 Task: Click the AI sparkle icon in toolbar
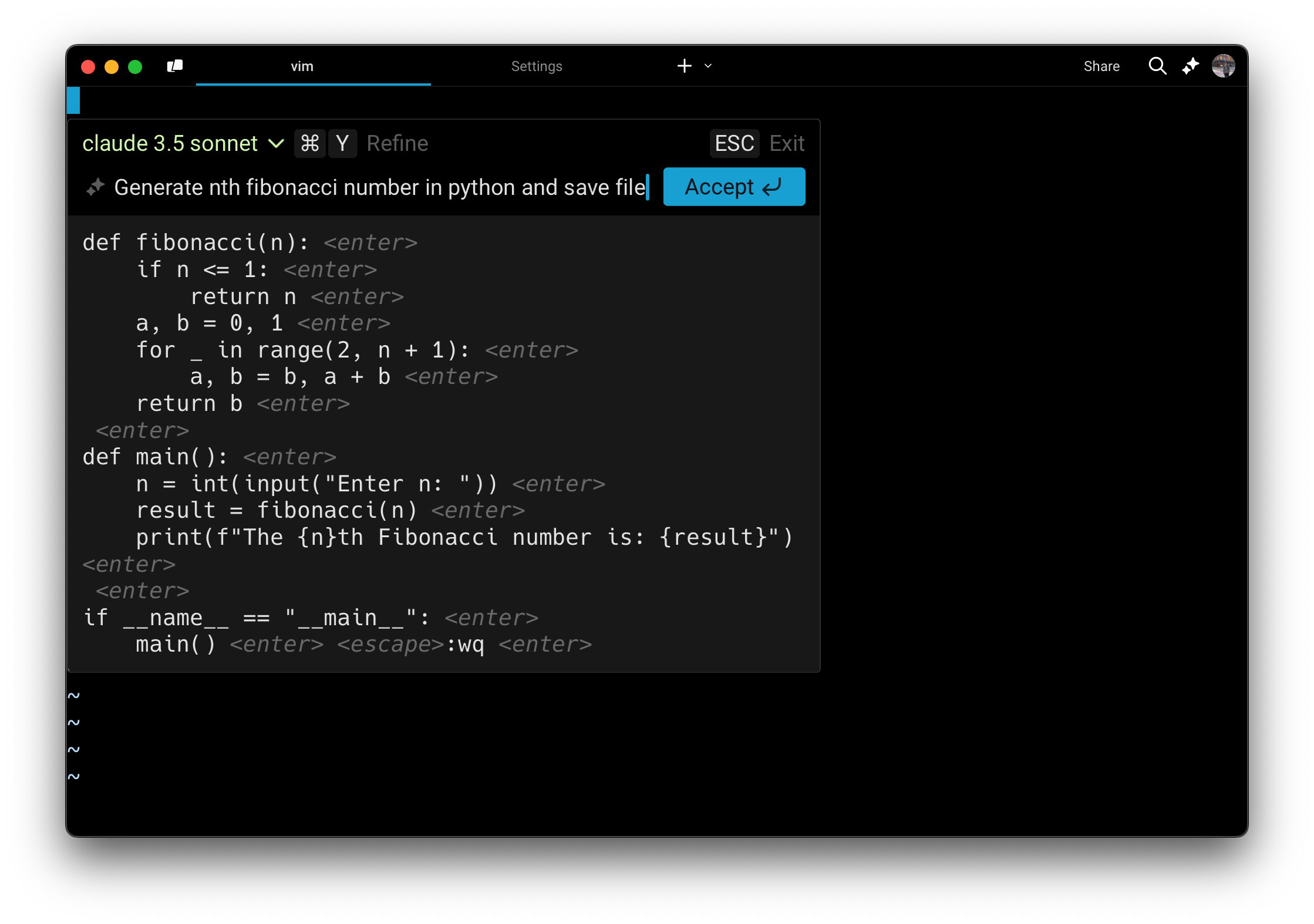pyautogui.click(x=1191, y=66)
